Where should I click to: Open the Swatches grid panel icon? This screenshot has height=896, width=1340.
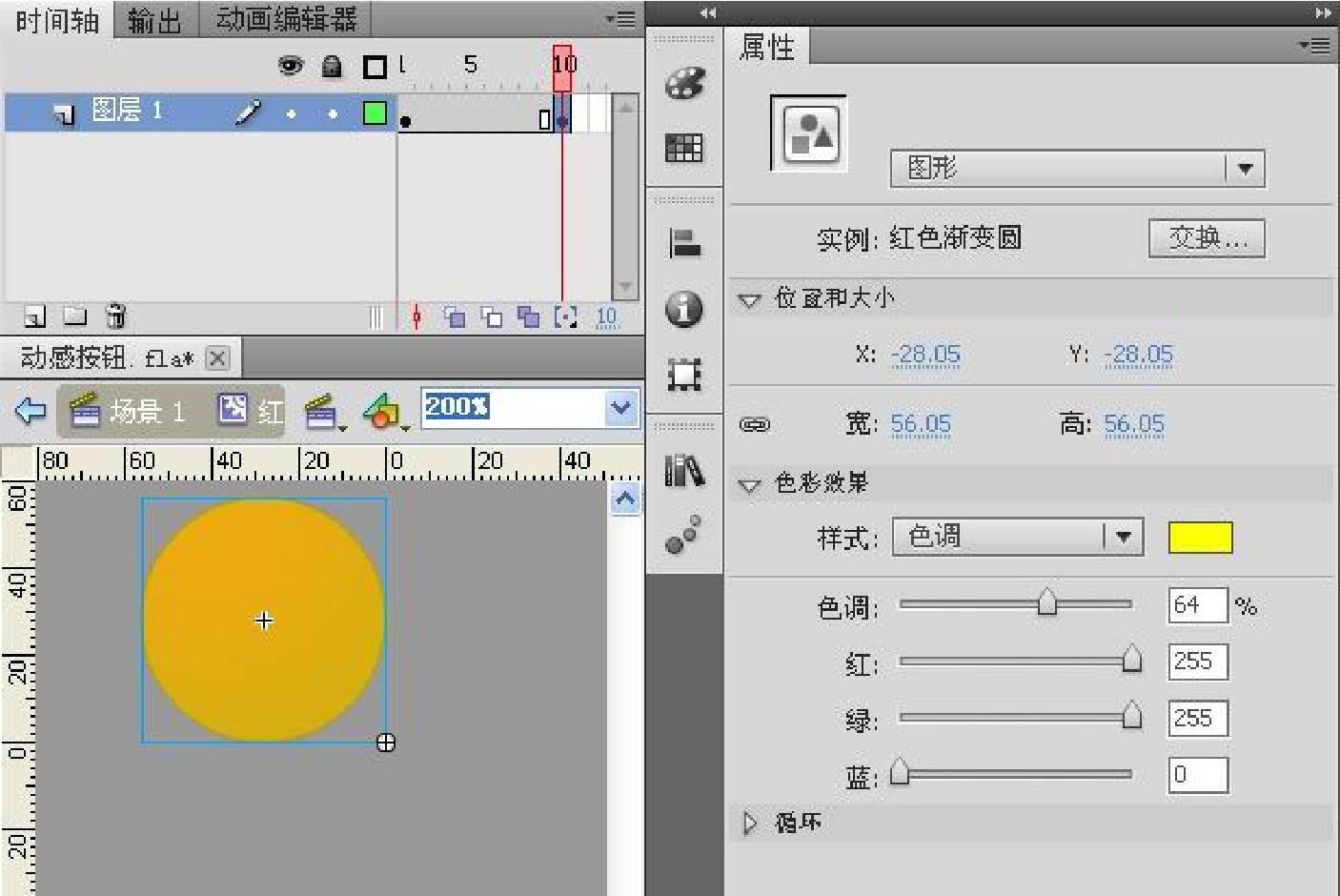coord(683,148)
